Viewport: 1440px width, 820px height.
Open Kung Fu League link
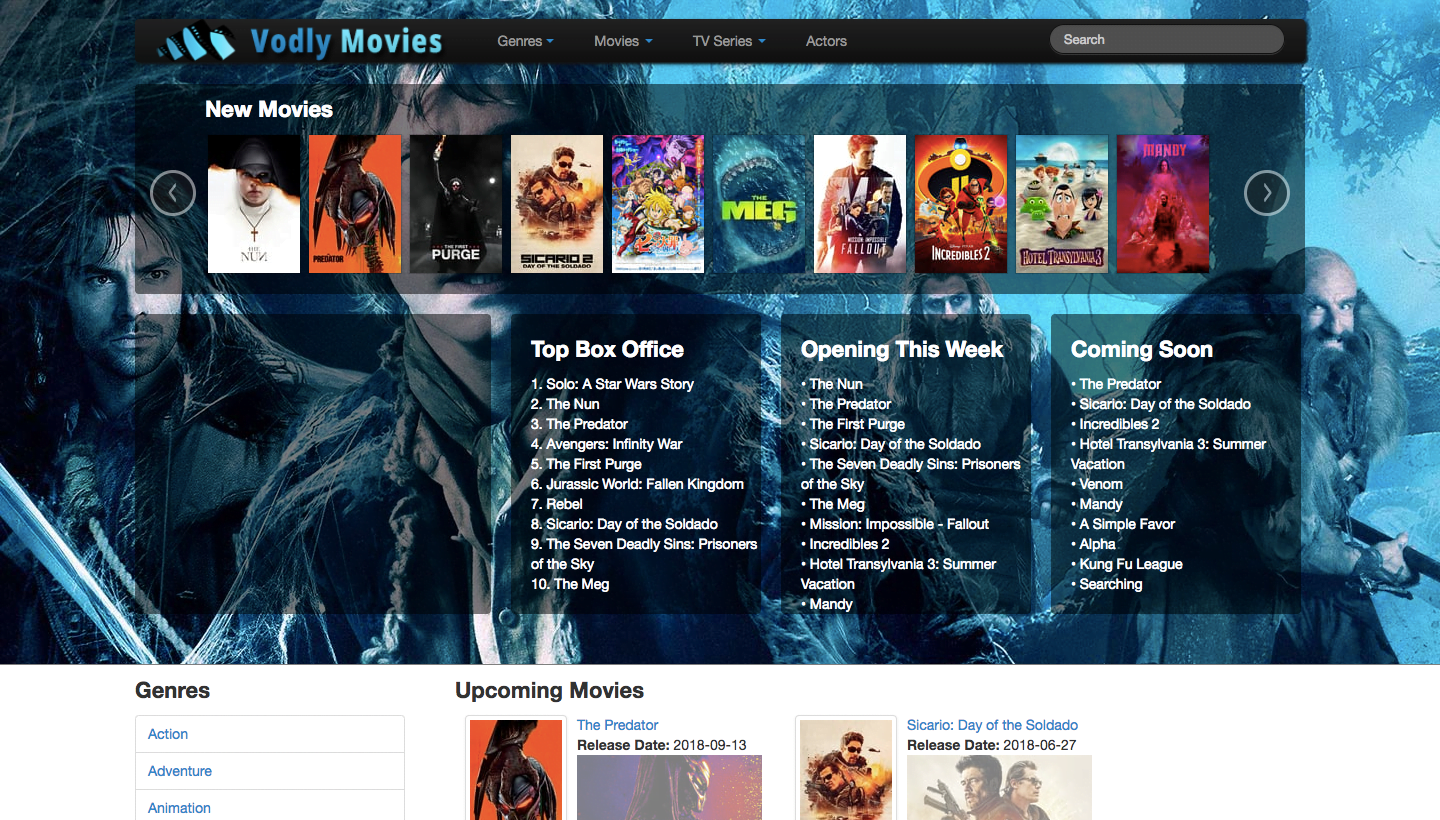(x=1131, y=564)
